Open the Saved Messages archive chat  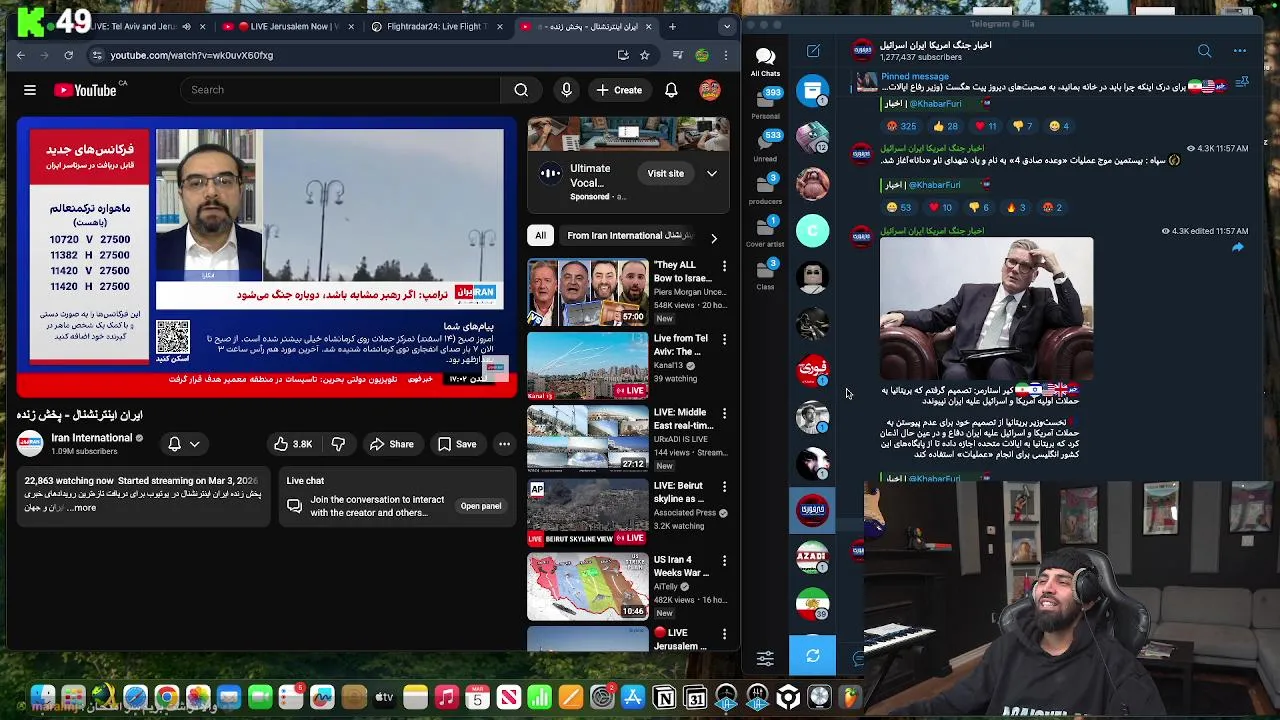[x=812, y=90]
